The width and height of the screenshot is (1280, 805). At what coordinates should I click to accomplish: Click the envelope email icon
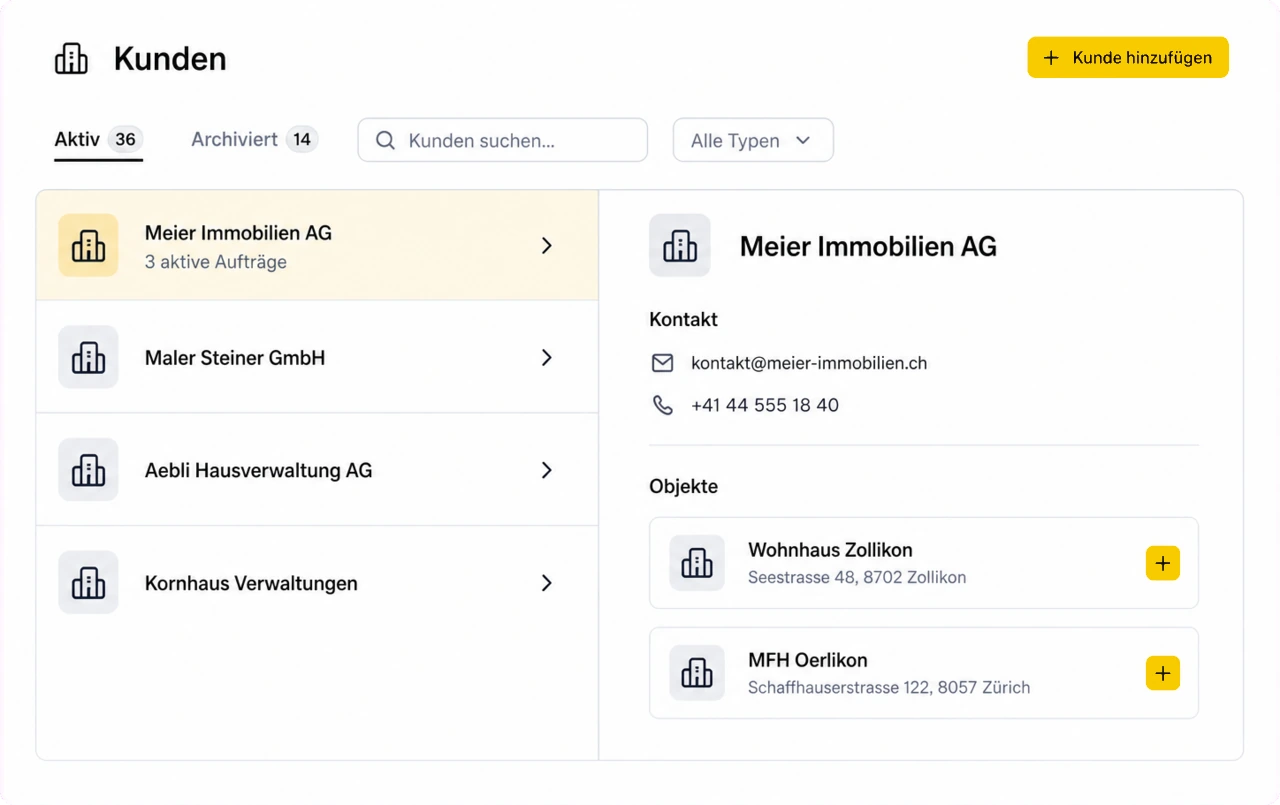[x=662, y=363]
